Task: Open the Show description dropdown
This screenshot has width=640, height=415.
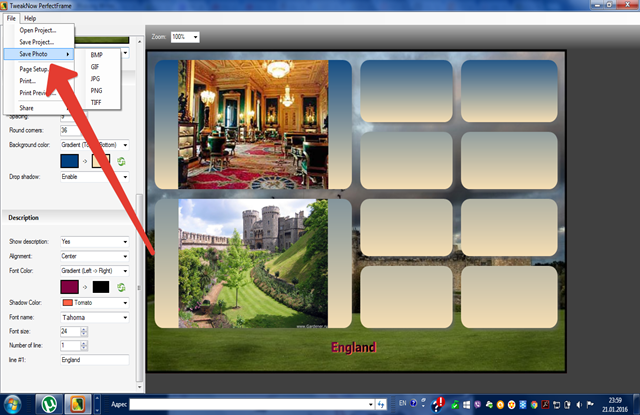Action: (93, 241)
